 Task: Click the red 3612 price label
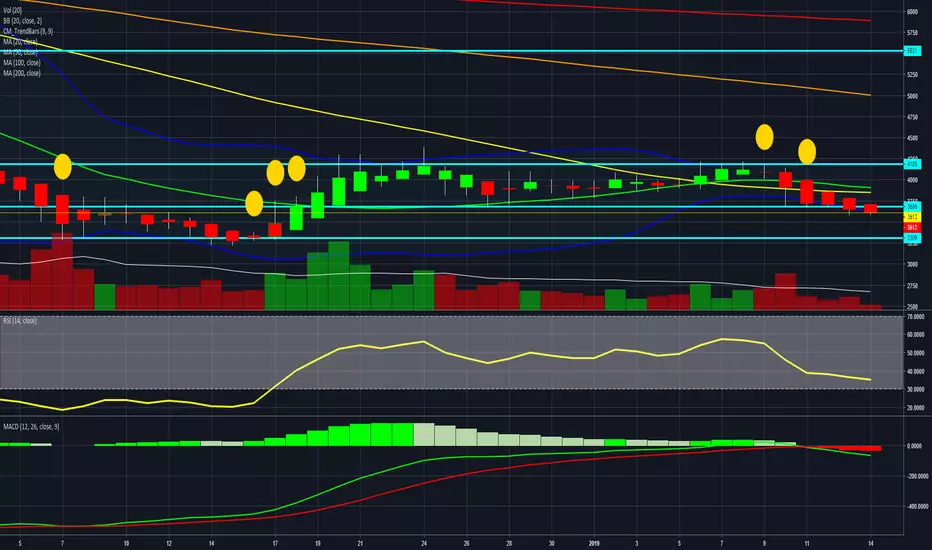(912, 227)
